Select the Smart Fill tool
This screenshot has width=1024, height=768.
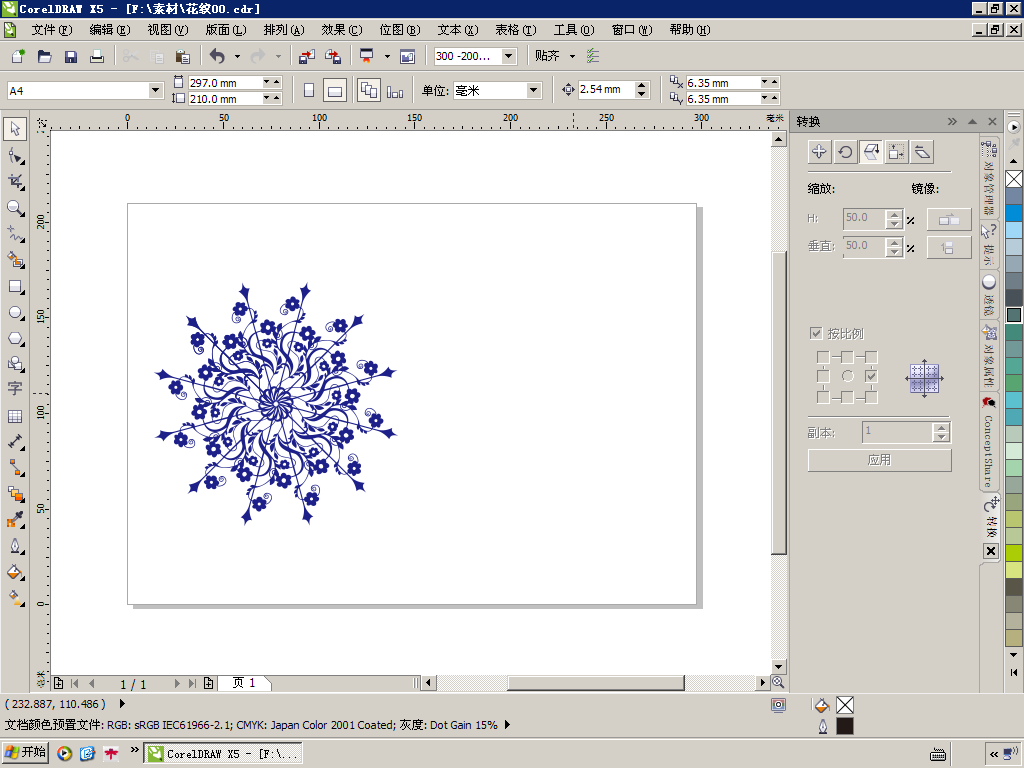click(15, 261)
